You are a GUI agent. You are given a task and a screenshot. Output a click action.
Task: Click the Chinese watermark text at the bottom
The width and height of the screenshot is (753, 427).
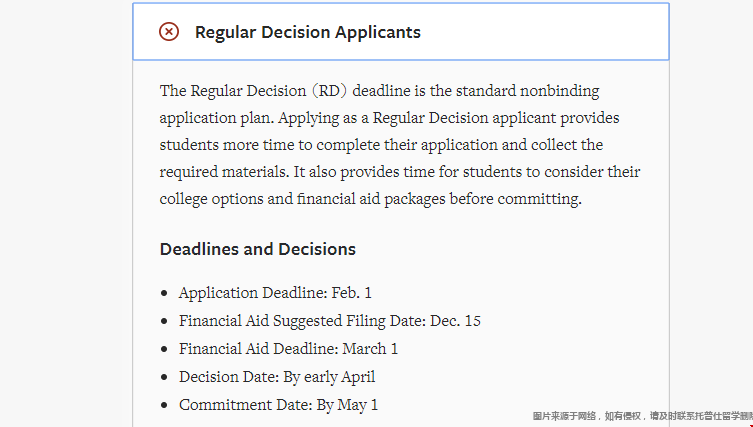[x=643, y=416]
